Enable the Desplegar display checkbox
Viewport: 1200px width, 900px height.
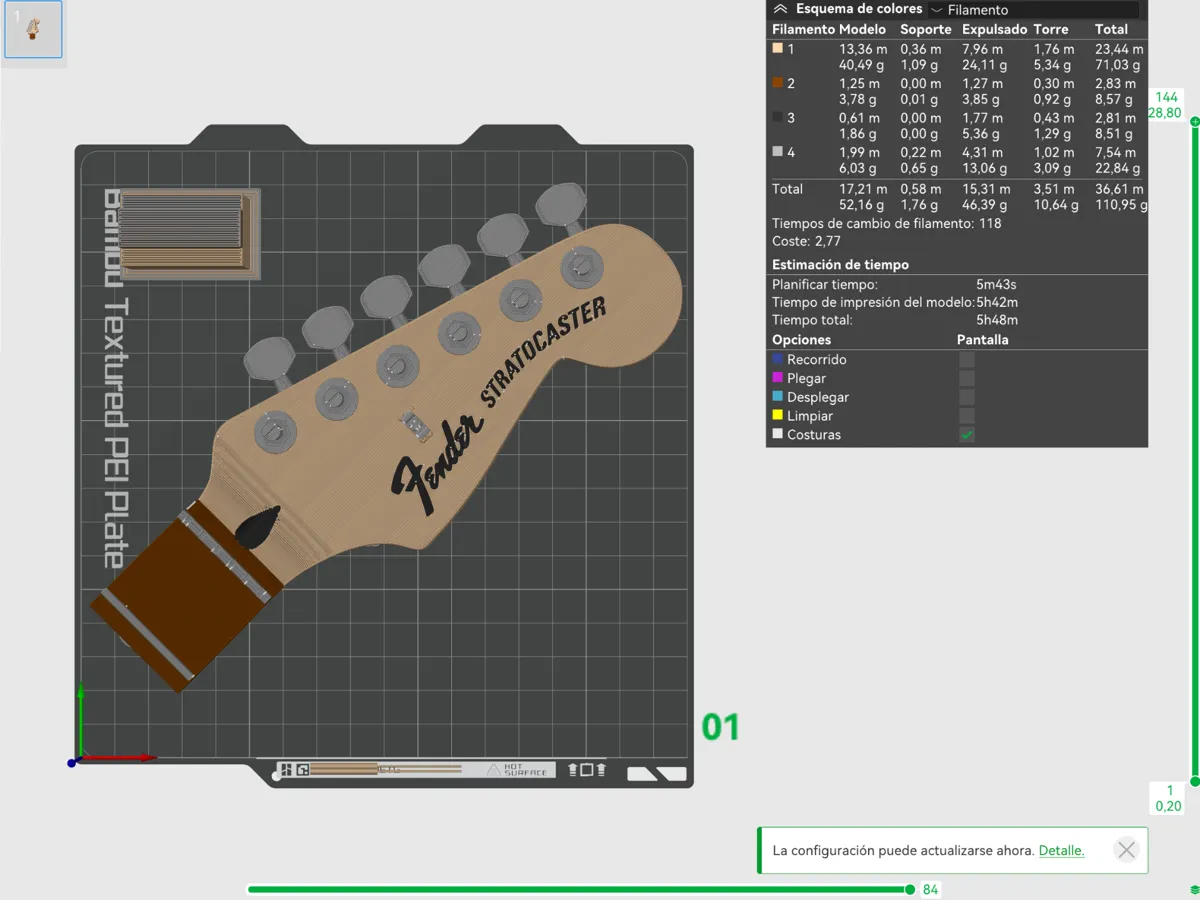click(967, 397)
